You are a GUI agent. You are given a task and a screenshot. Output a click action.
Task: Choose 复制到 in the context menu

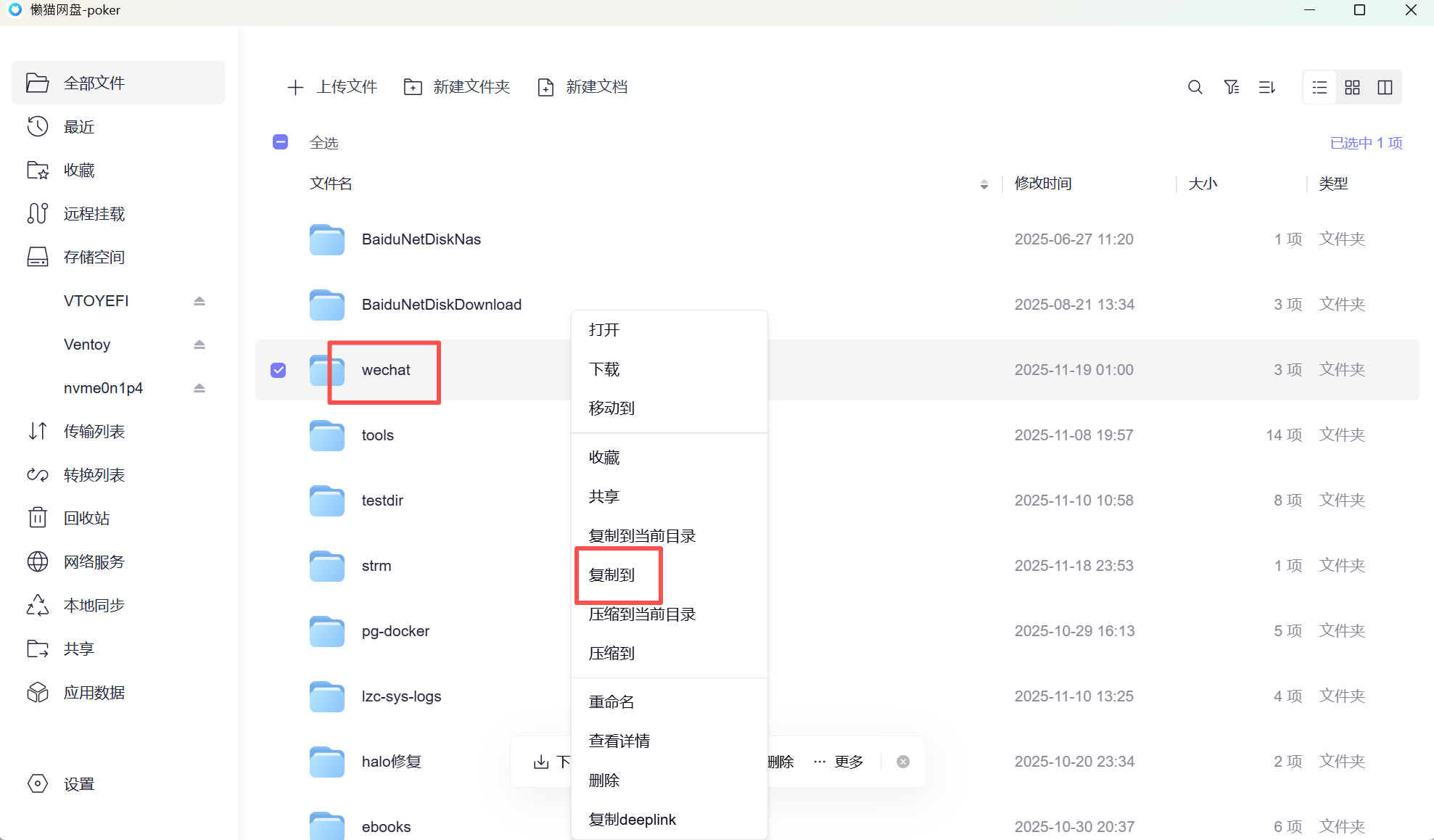pos(611,575)
